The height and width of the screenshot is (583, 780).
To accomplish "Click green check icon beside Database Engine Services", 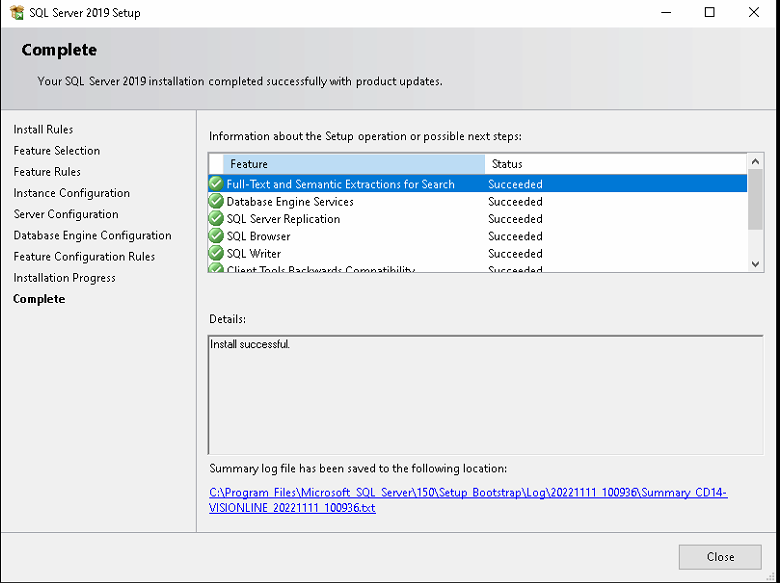I will (216, 201).
